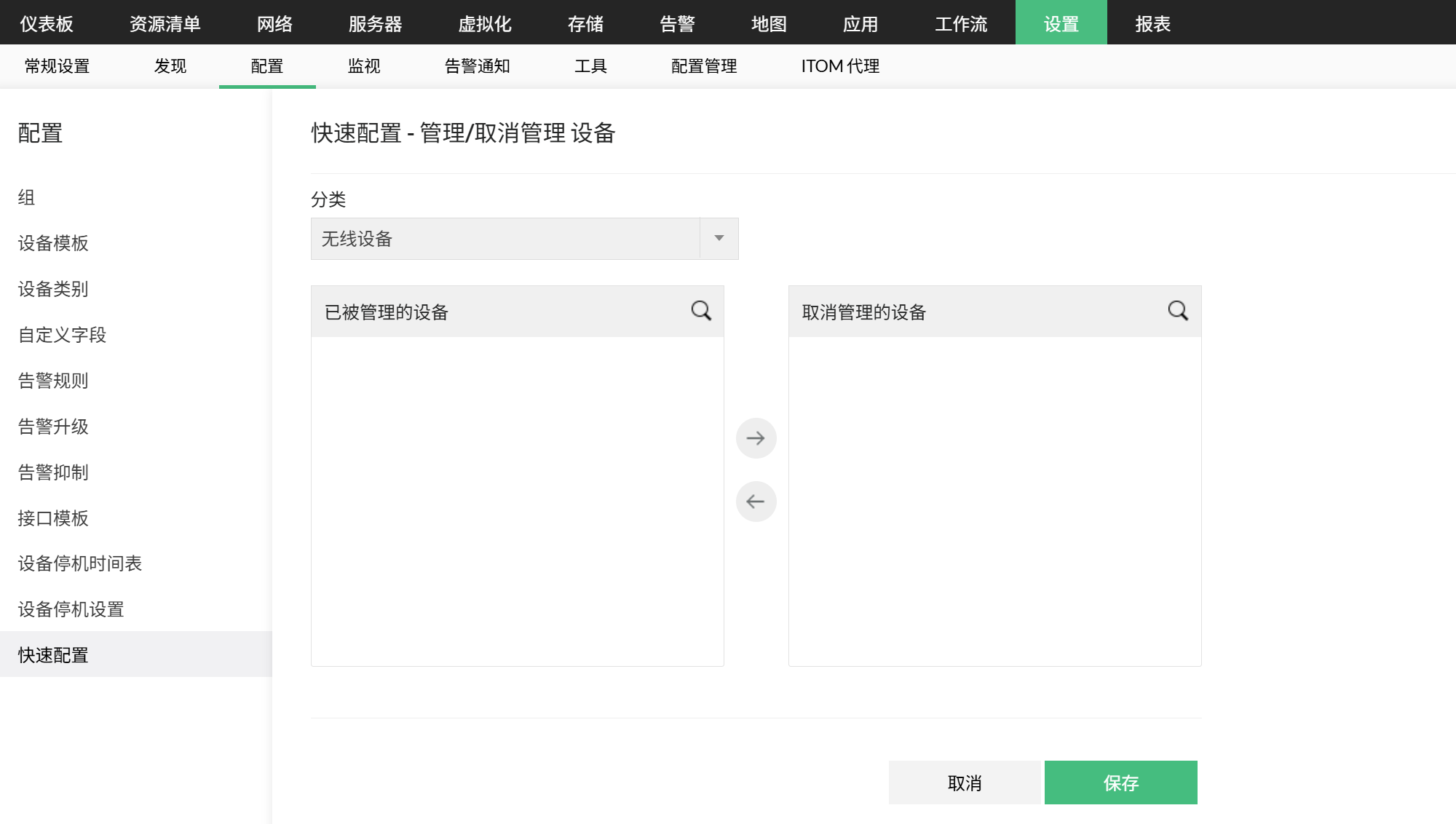This screenshot has width=1456, height=824.
Task: Switch to the 常规设置 tab
Action: [x=58, y=66]
